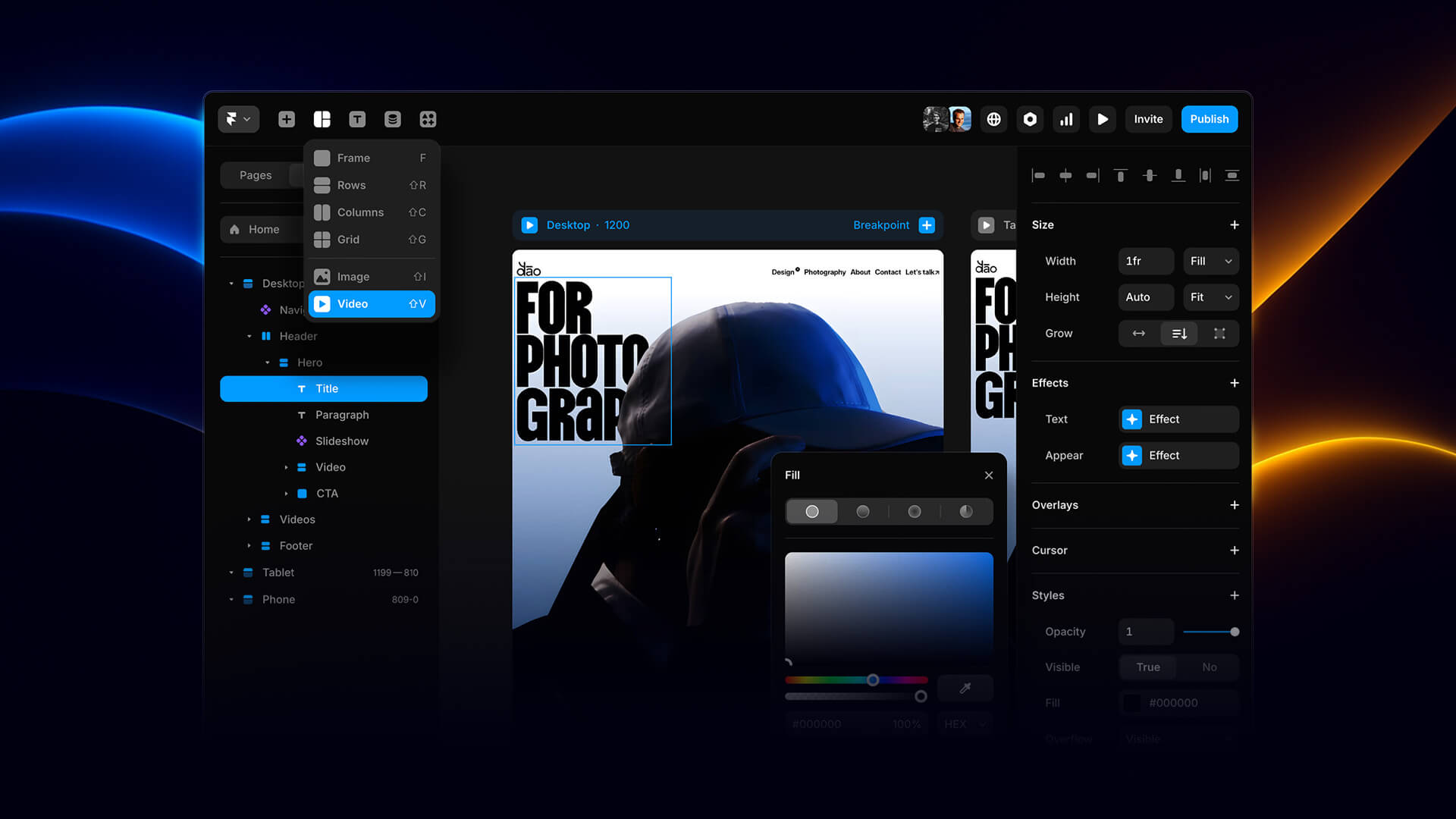Viewport: 1456px width, 819px height.
Task: Collapse the Desktop layer tree
Action: click(231, 284)
